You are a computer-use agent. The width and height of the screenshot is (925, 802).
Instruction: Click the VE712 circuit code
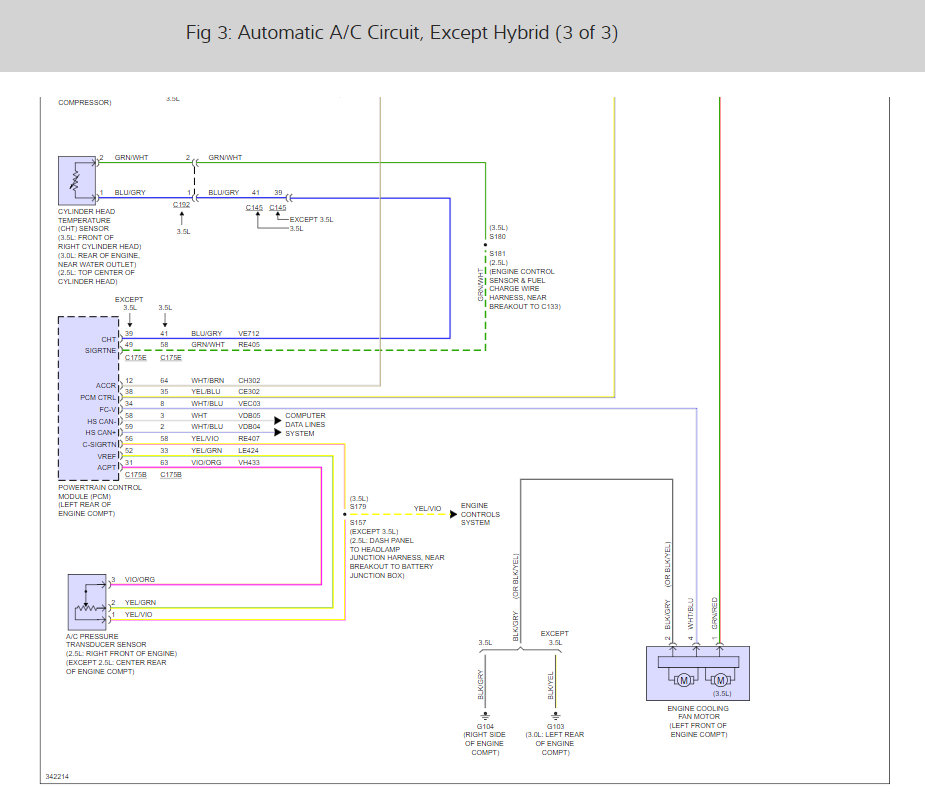click(249, 333)
